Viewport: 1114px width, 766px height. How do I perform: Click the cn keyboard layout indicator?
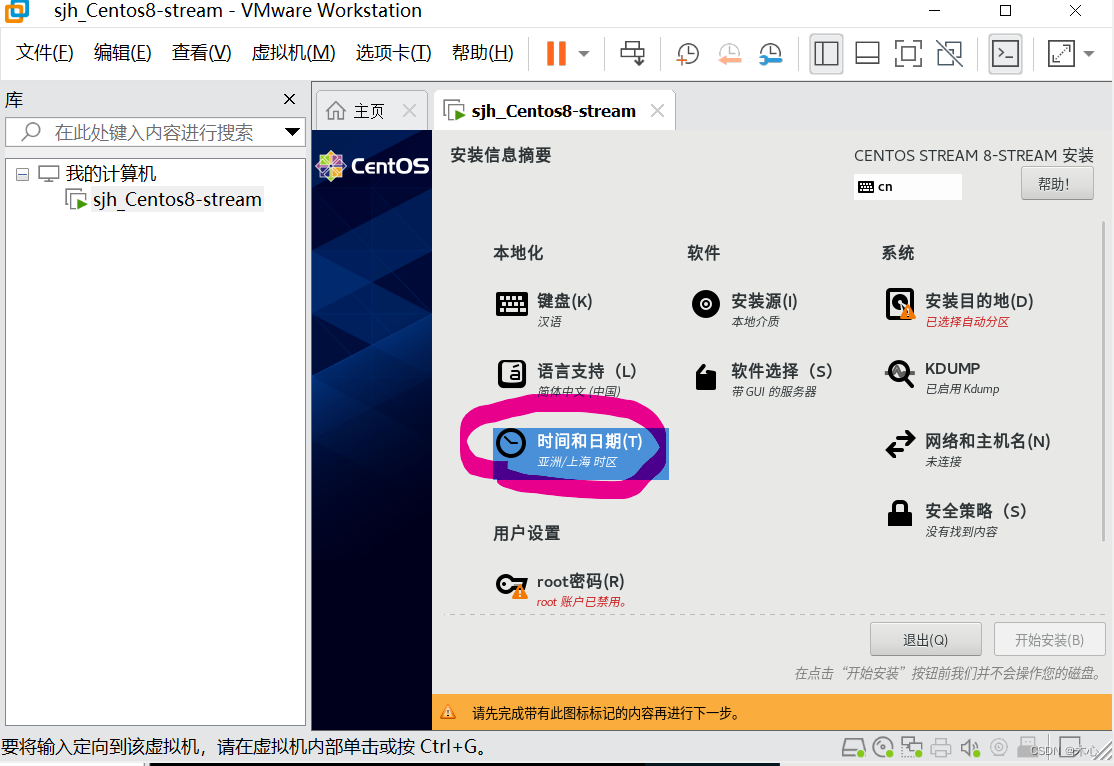907,187
